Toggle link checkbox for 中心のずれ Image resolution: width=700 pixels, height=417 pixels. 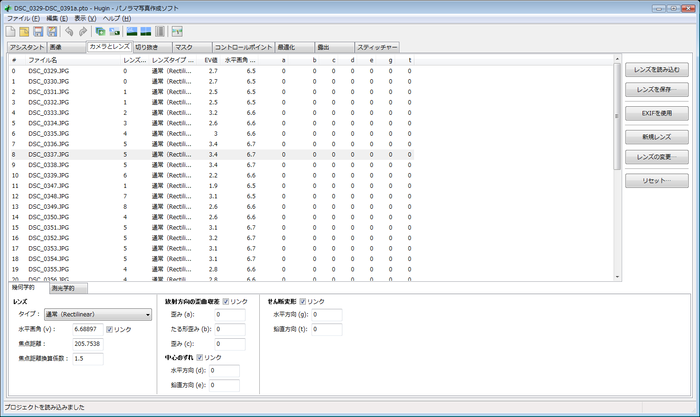tap(200, 358)
